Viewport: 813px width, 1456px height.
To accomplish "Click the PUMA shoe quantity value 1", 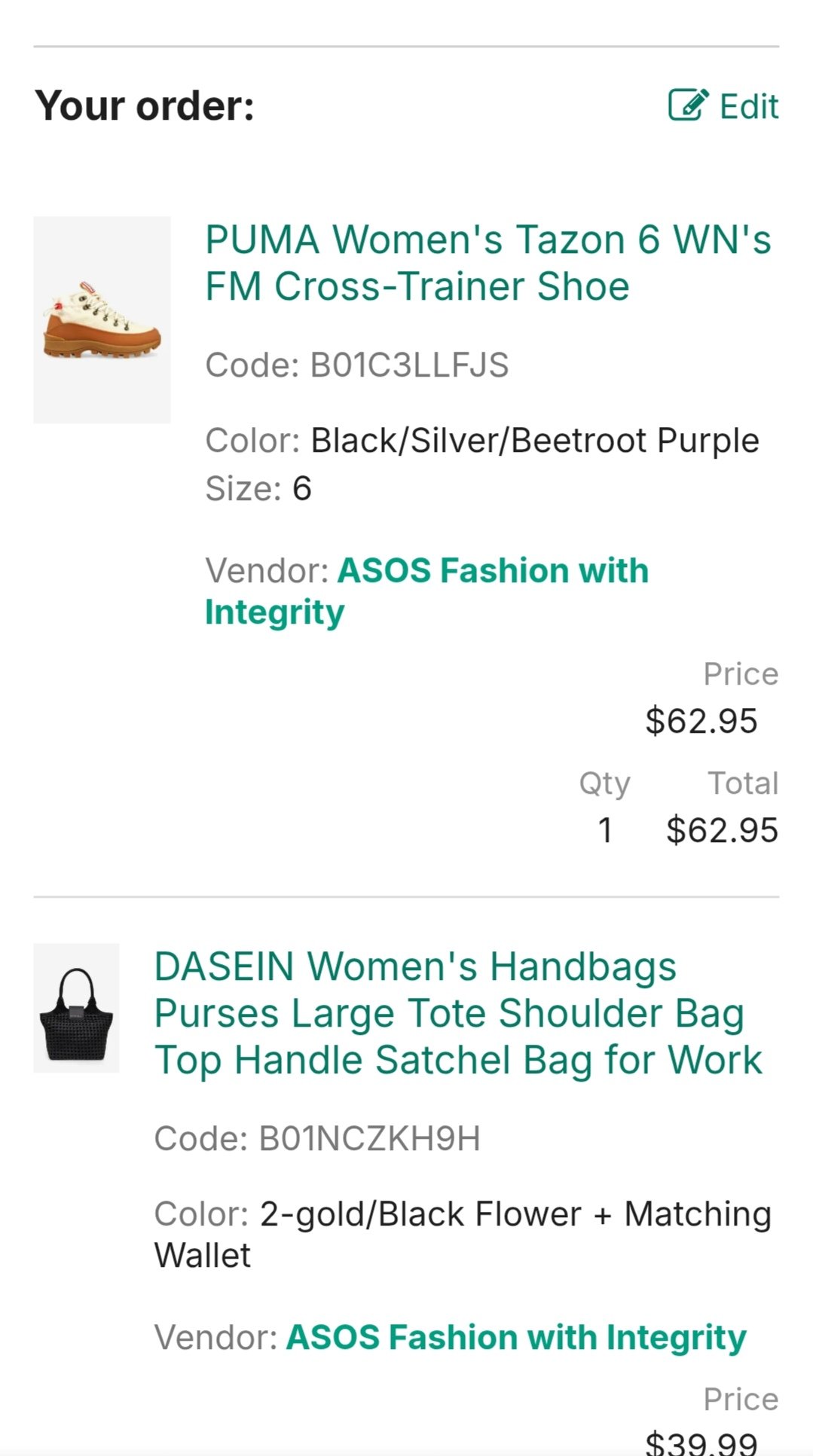I will pos(604,830).
